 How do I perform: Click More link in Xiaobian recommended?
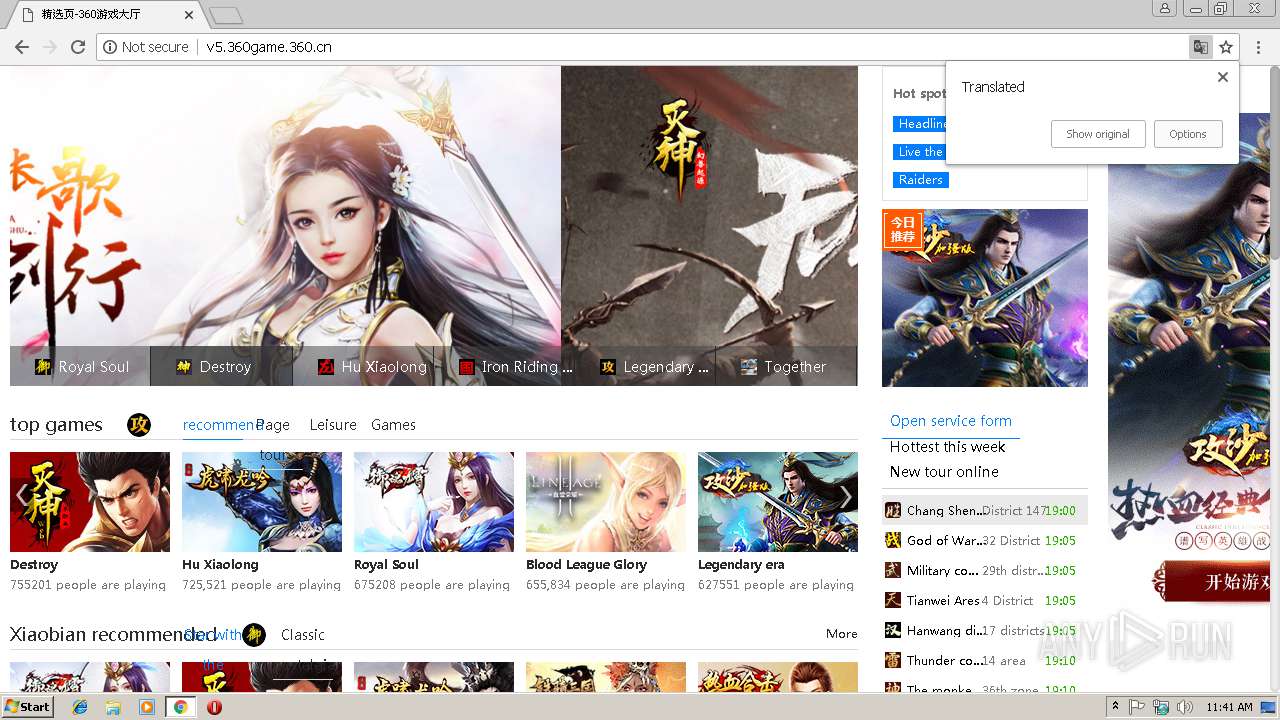842,634
